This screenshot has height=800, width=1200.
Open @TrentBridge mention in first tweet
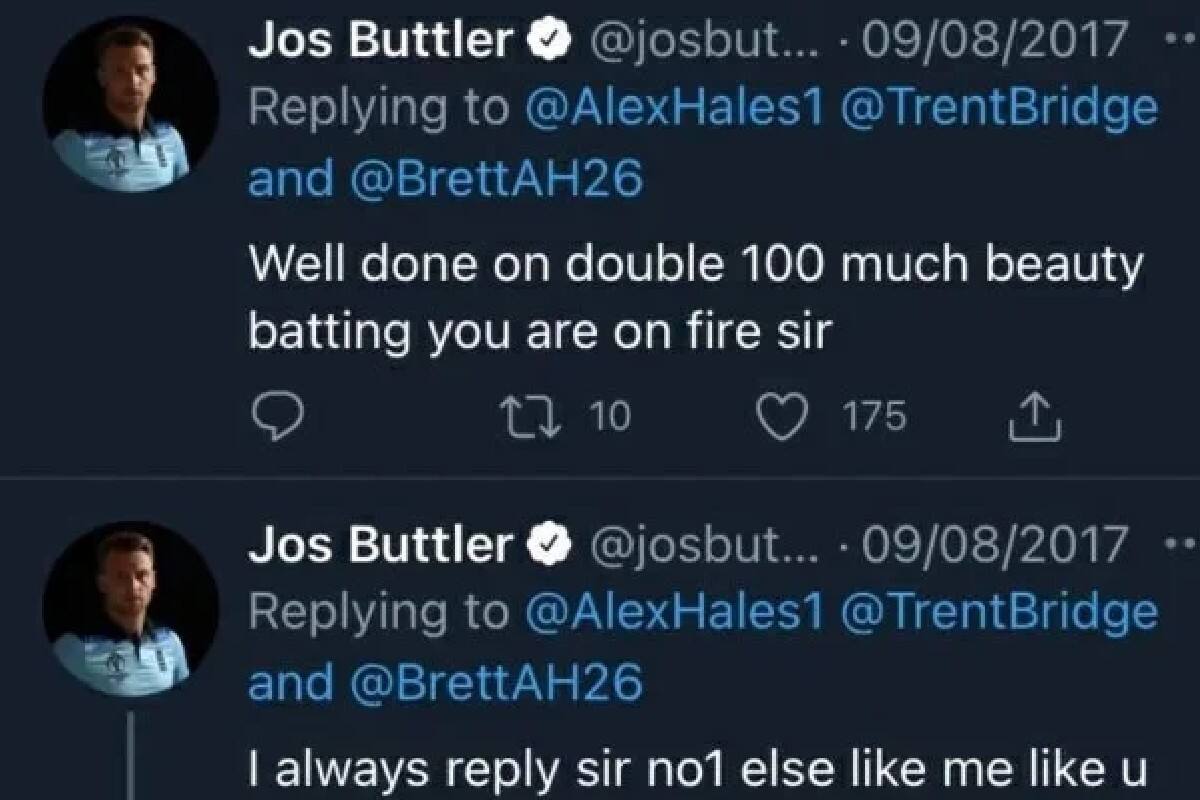point(998,110)
